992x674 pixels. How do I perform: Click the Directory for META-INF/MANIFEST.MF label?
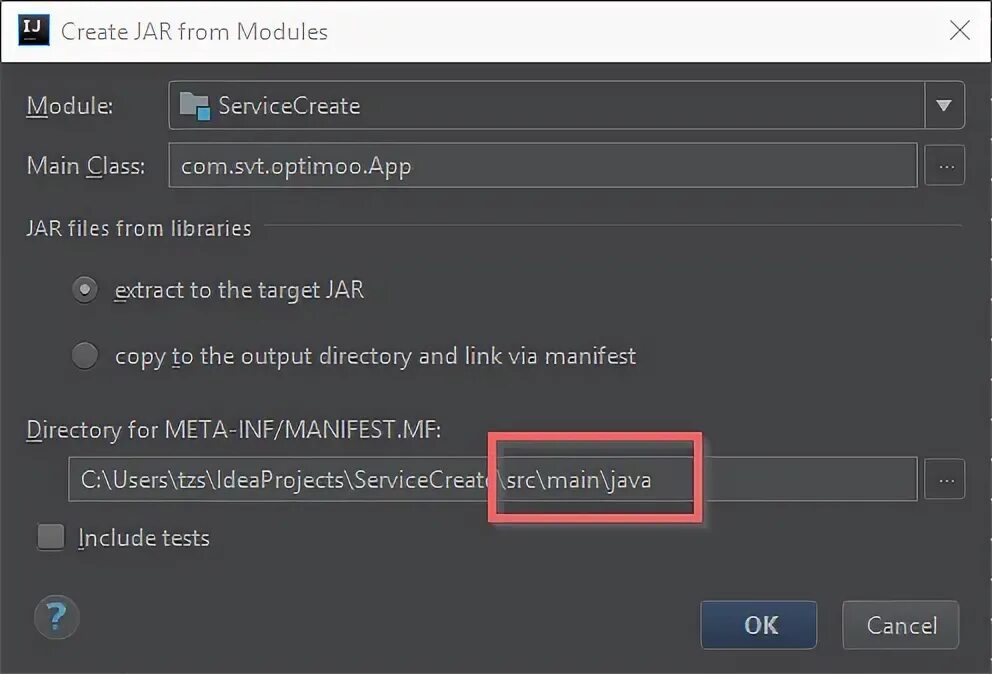click(x=234, y=430)
